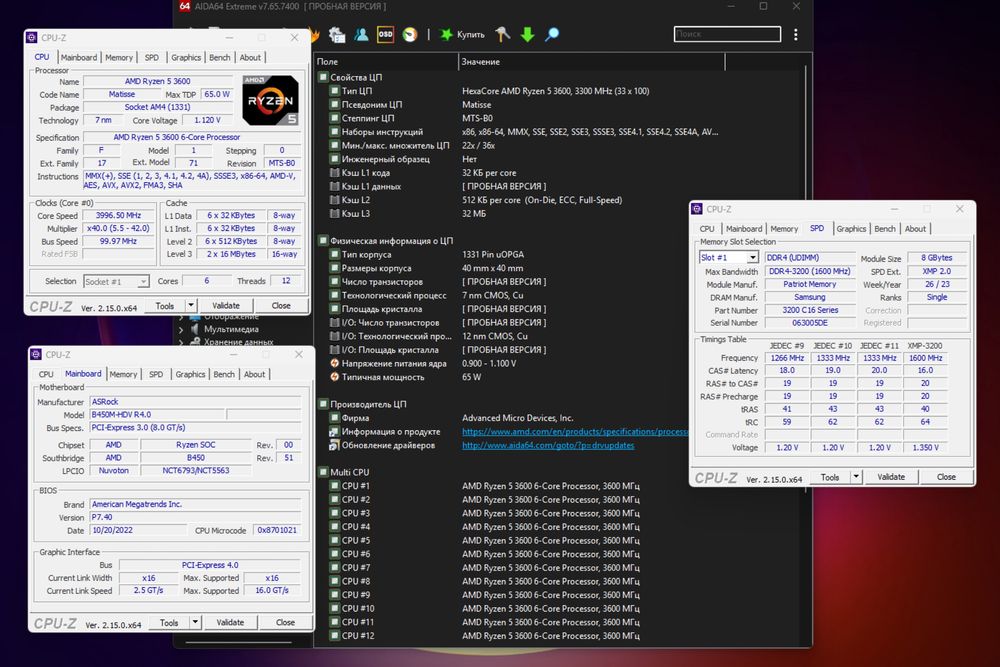Switch to Memory tab in Ryzen CPU-Z window
Screen dimensions: 1000x667
pos(119,57)
